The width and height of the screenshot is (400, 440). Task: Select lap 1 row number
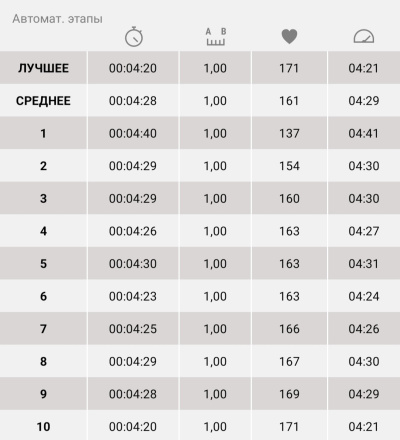[43, 133]
